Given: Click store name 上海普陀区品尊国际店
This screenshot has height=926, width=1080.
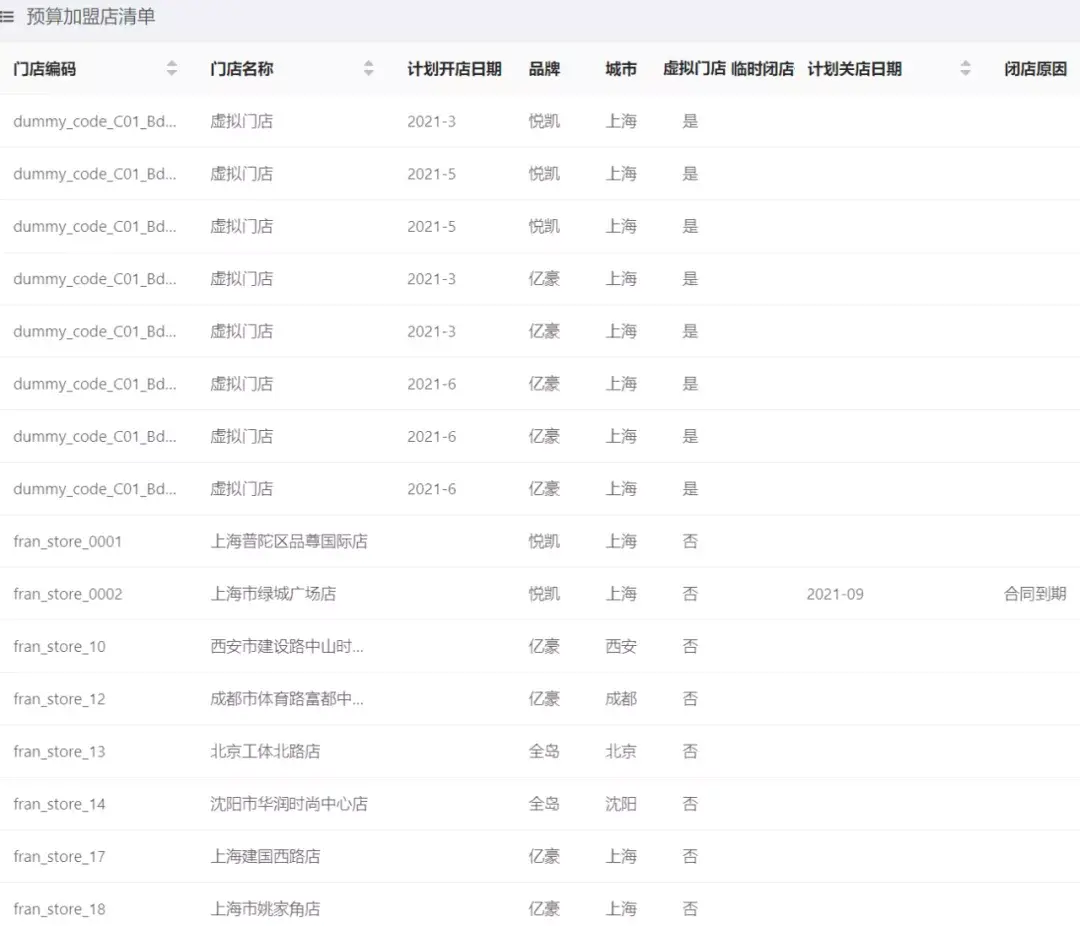Looking at the screenshot, I should click(x=289, y=542).
